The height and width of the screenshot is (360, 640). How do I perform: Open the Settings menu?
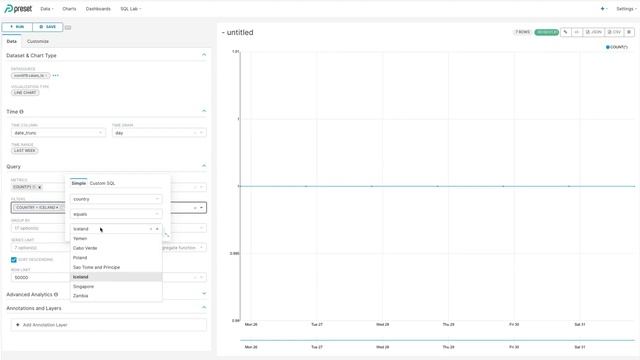click(626, 9)
